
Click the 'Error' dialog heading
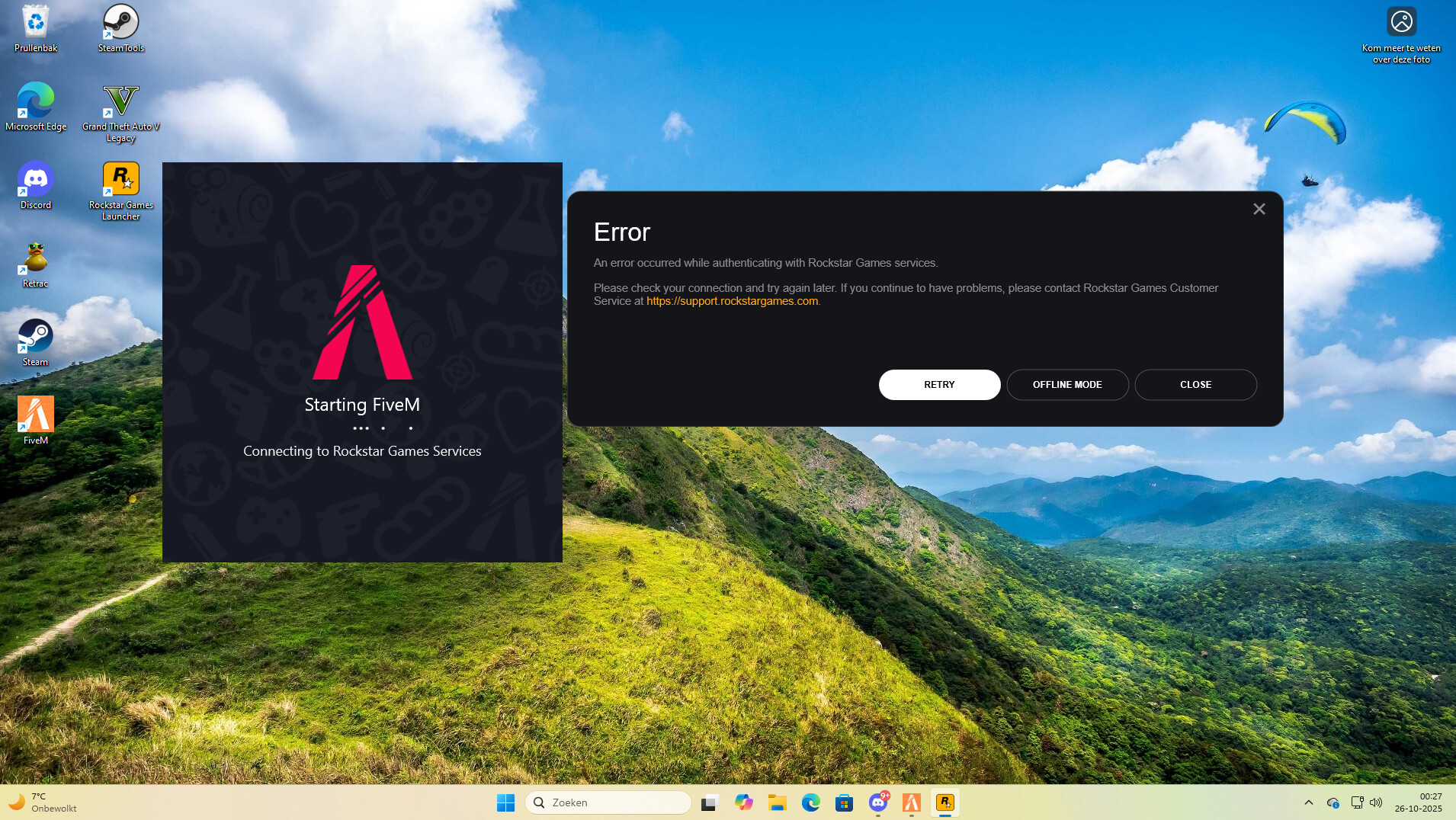tap(622, 232)
